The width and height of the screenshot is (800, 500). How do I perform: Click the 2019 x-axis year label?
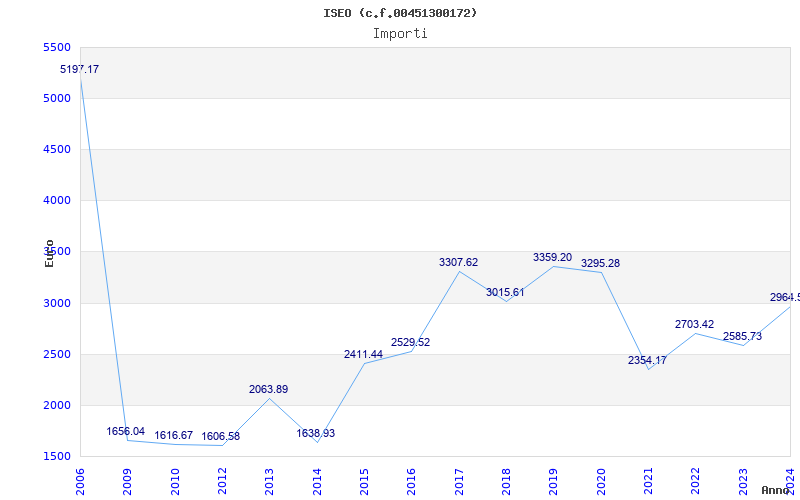[x=554, y=482]
